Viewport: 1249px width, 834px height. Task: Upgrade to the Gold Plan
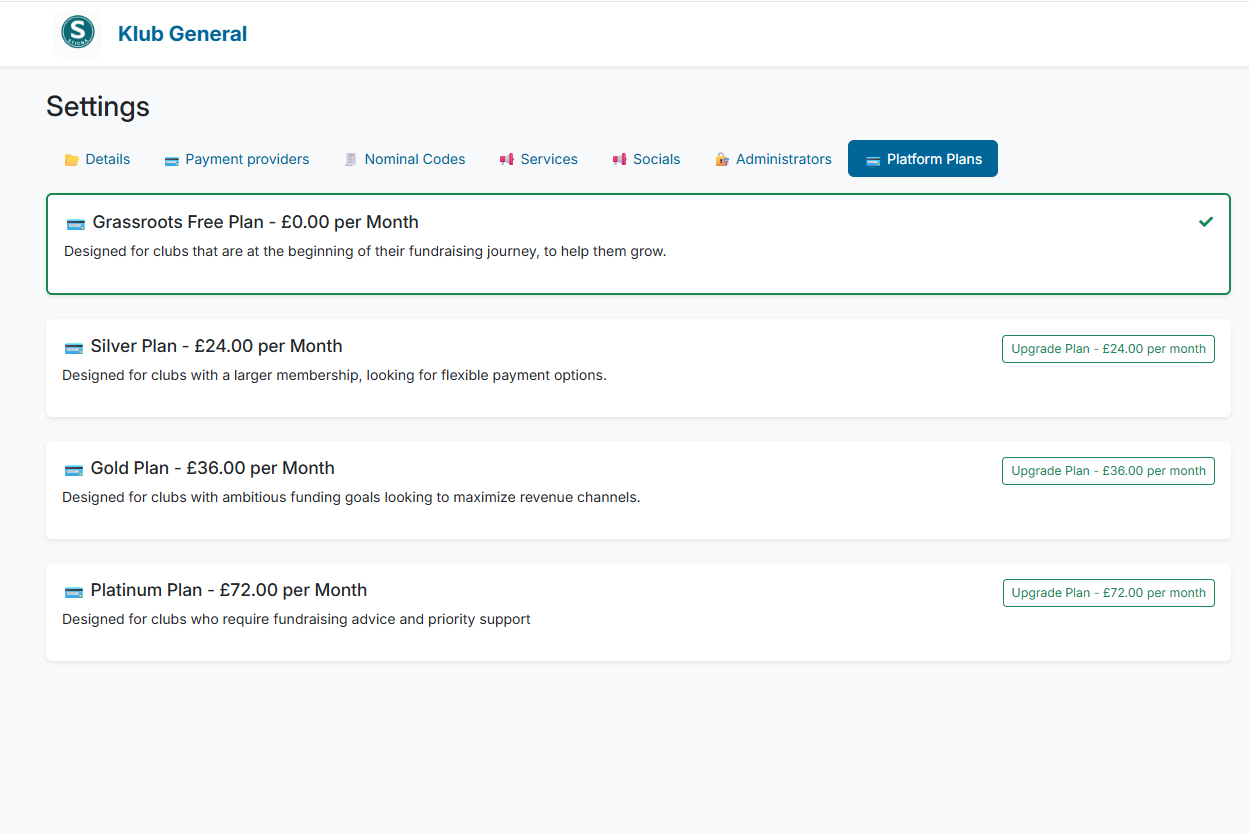point(1107,470)
